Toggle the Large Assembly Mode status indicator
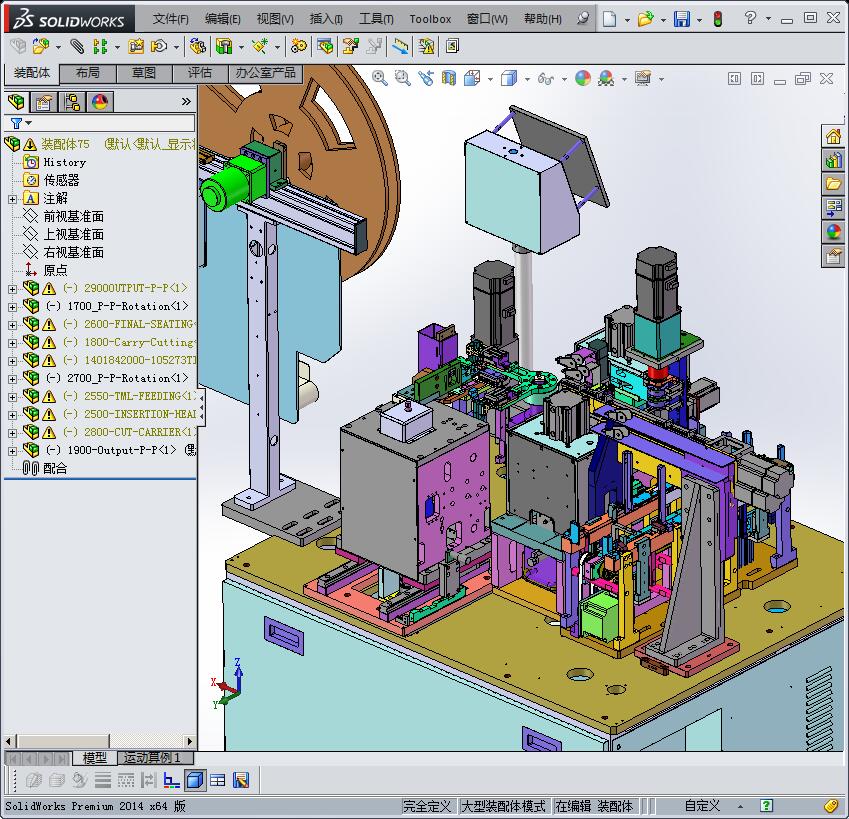 click(502, 806)
